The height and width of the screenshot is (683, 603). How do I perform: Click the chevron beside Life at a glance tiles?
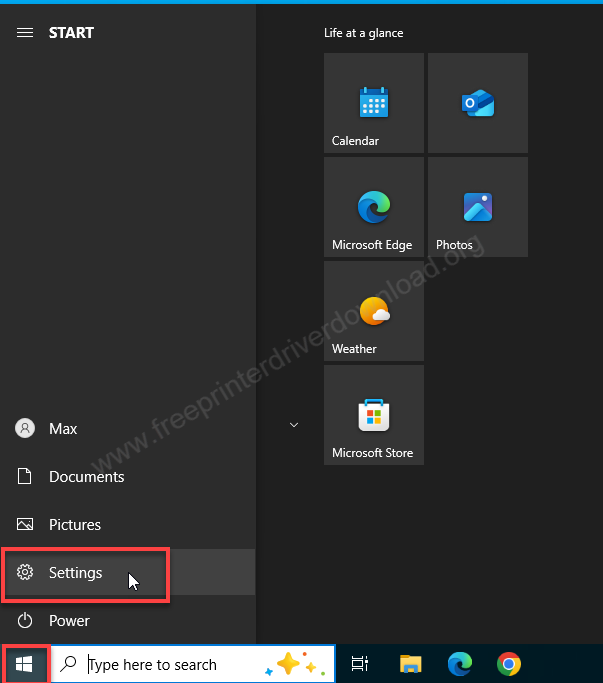pyautogui.click(x=294, y=425)
